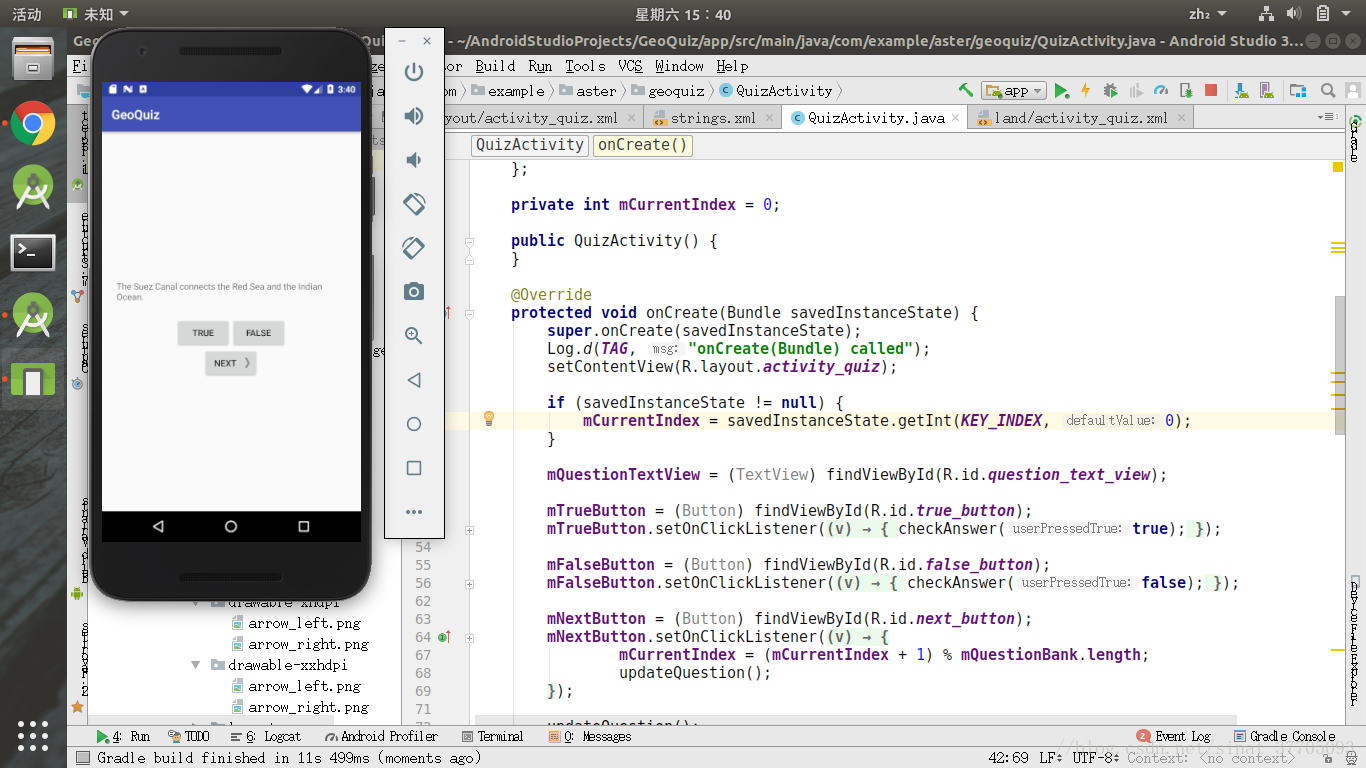Open the app run configuration dropdown
This screenshot has width=1366, height=768.
(1014, 90)
